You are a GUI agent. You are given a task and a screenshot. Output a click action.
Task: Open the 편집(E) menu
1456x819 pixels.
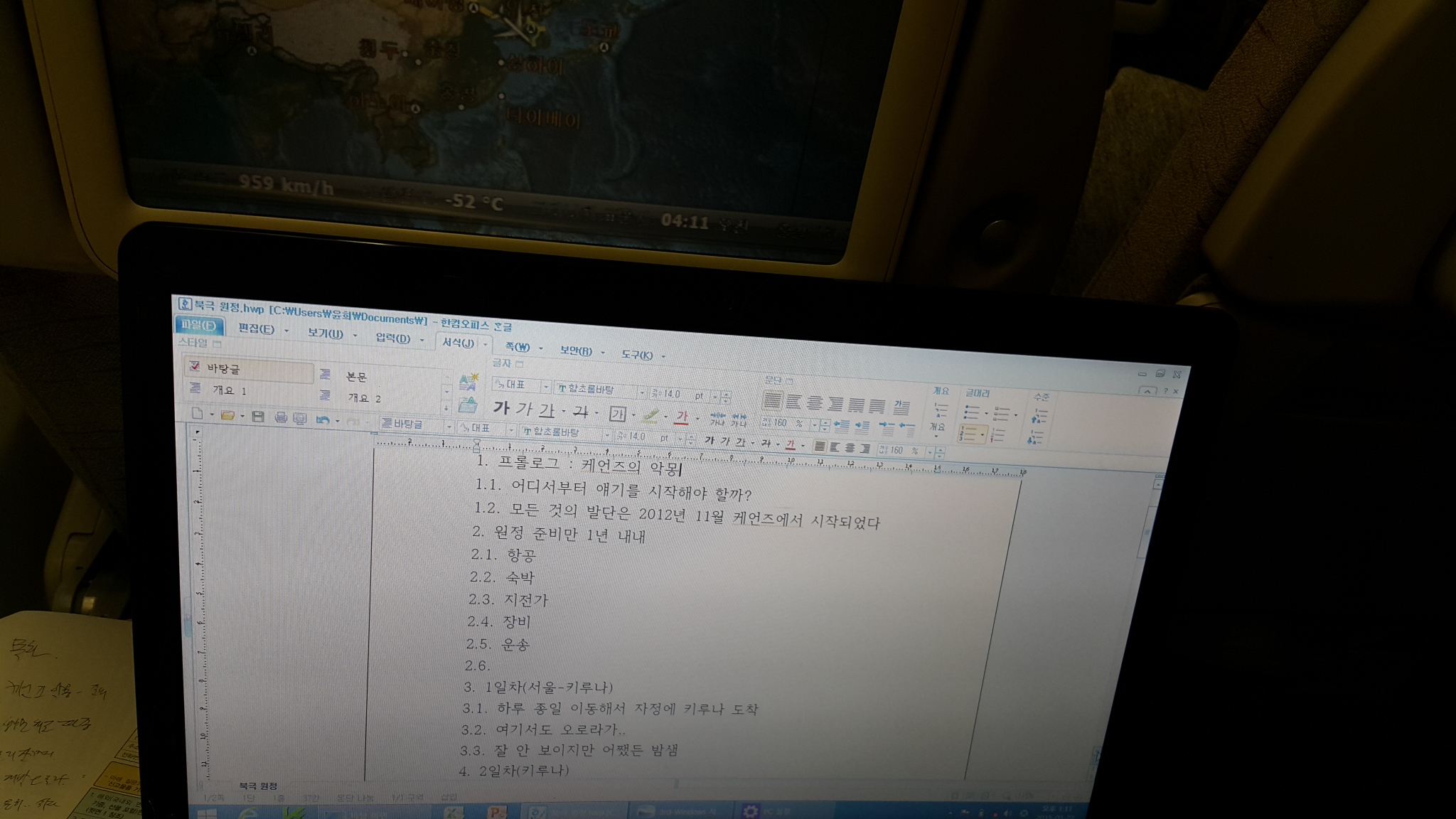click(257, 328)
